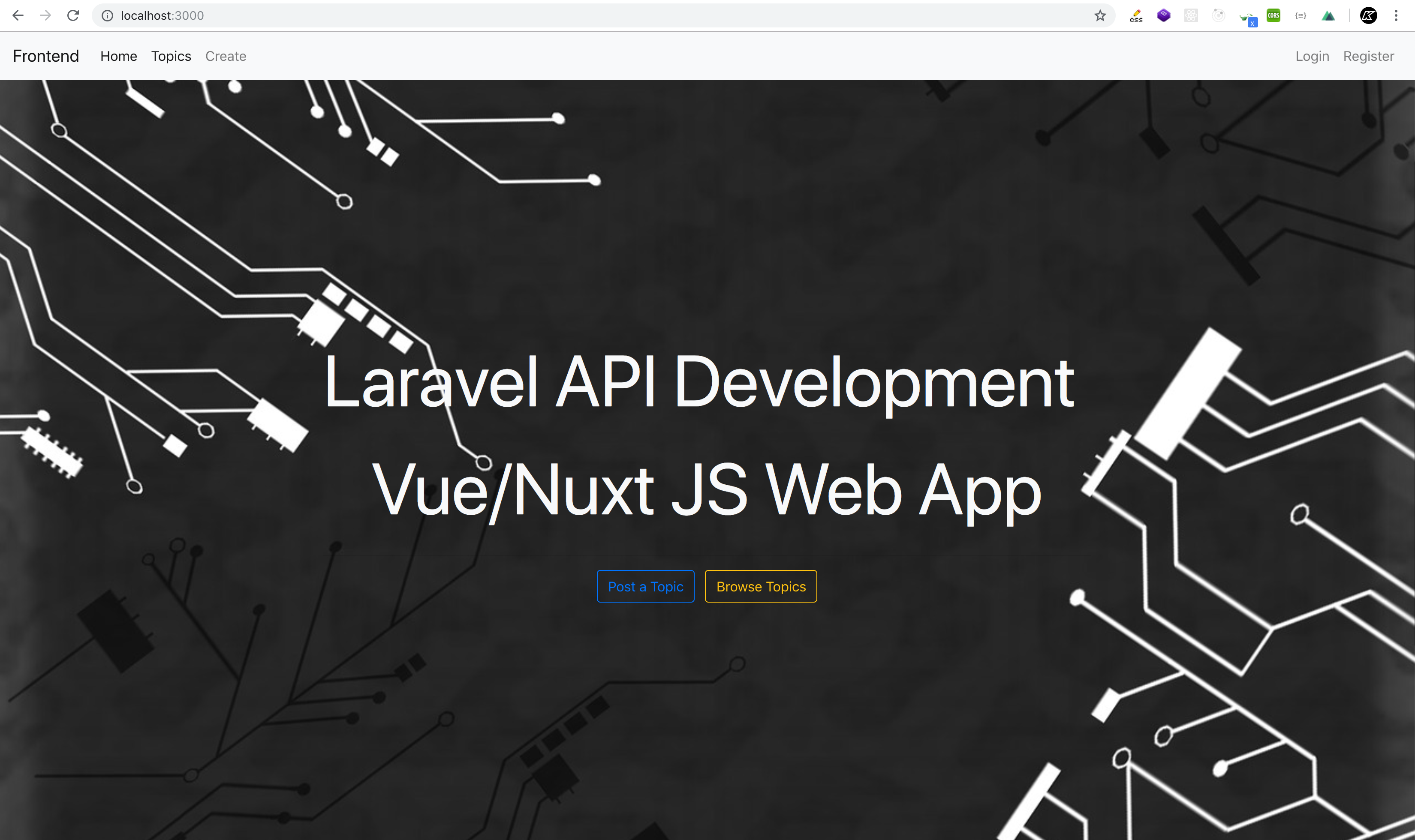Click the Post a Topic button
Viewport: 1415px width, 840px height.
tap(645, 586)
